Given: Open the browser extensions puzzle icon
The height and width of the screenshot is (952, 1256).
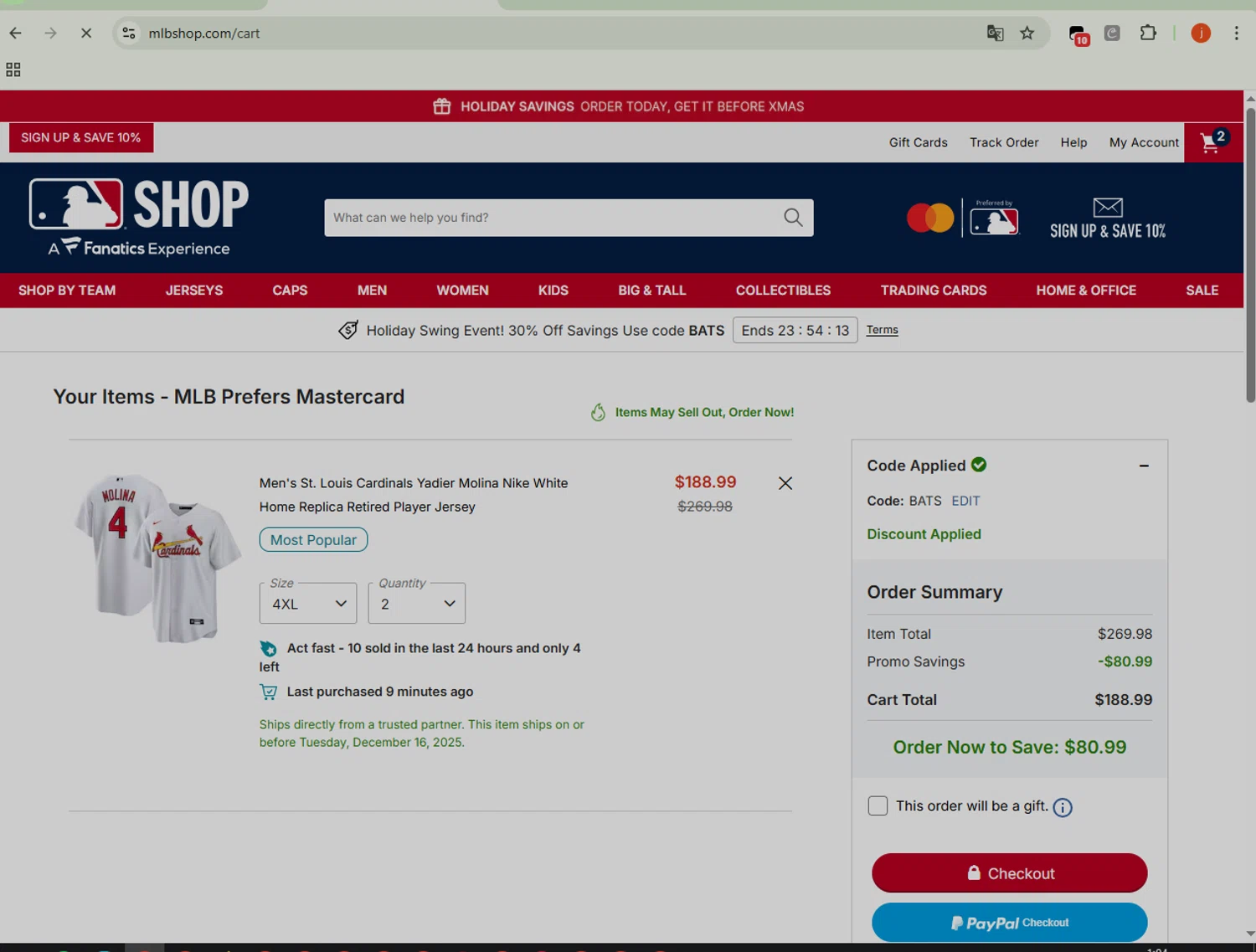Looking at the screenshot, I should coord(1148,33).
